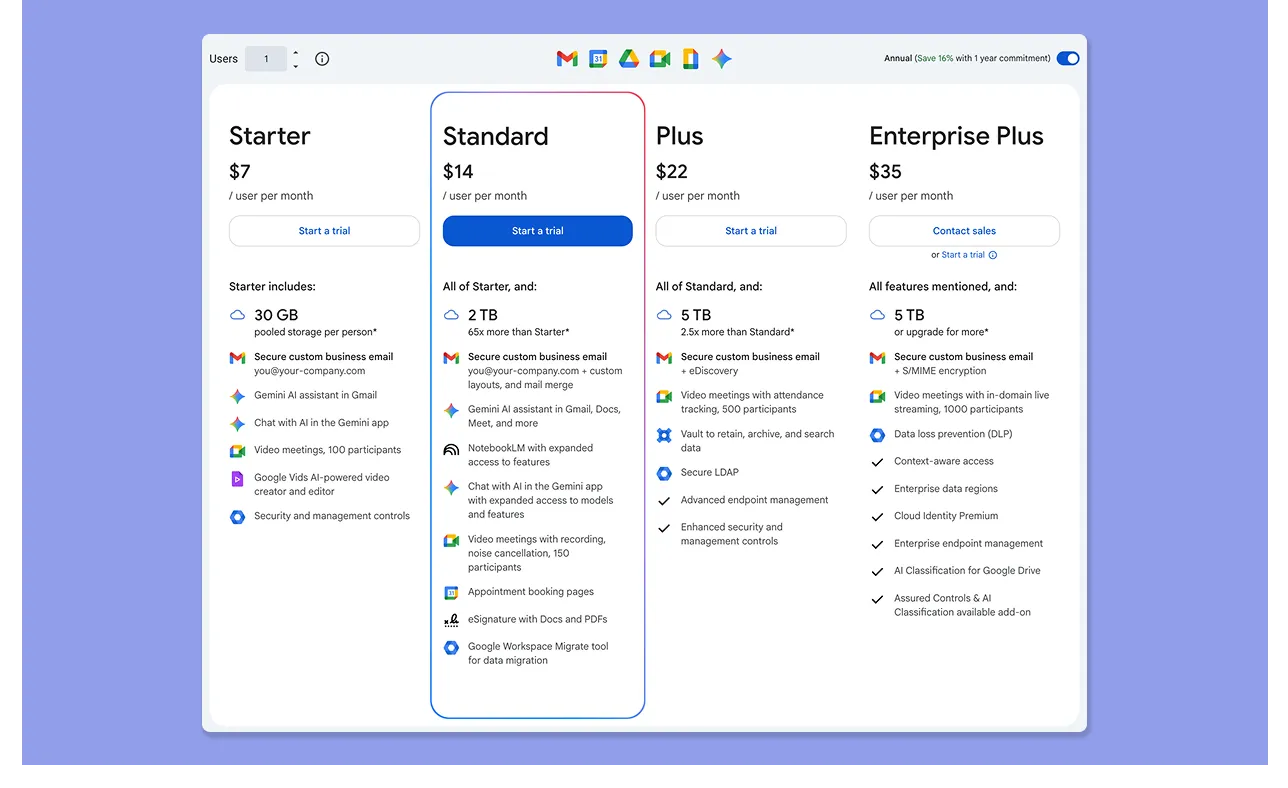Start a trial for the Standard plan
This screenshot has height=788, width=1288.
(x=537, y=230)
